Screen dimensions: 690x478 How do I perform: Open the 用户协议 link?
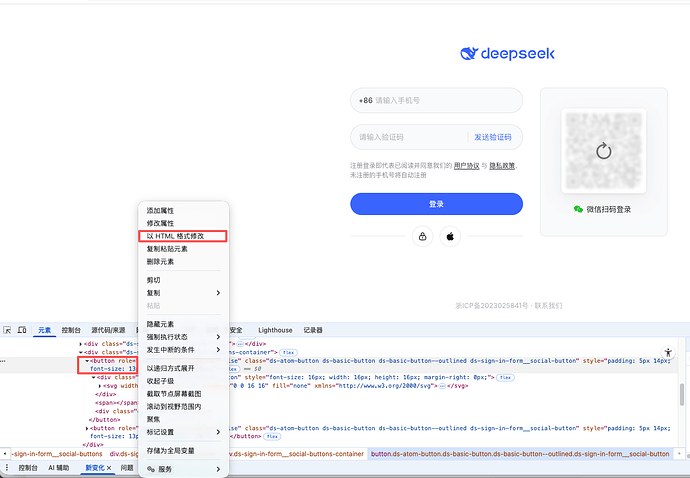point(465,165)
